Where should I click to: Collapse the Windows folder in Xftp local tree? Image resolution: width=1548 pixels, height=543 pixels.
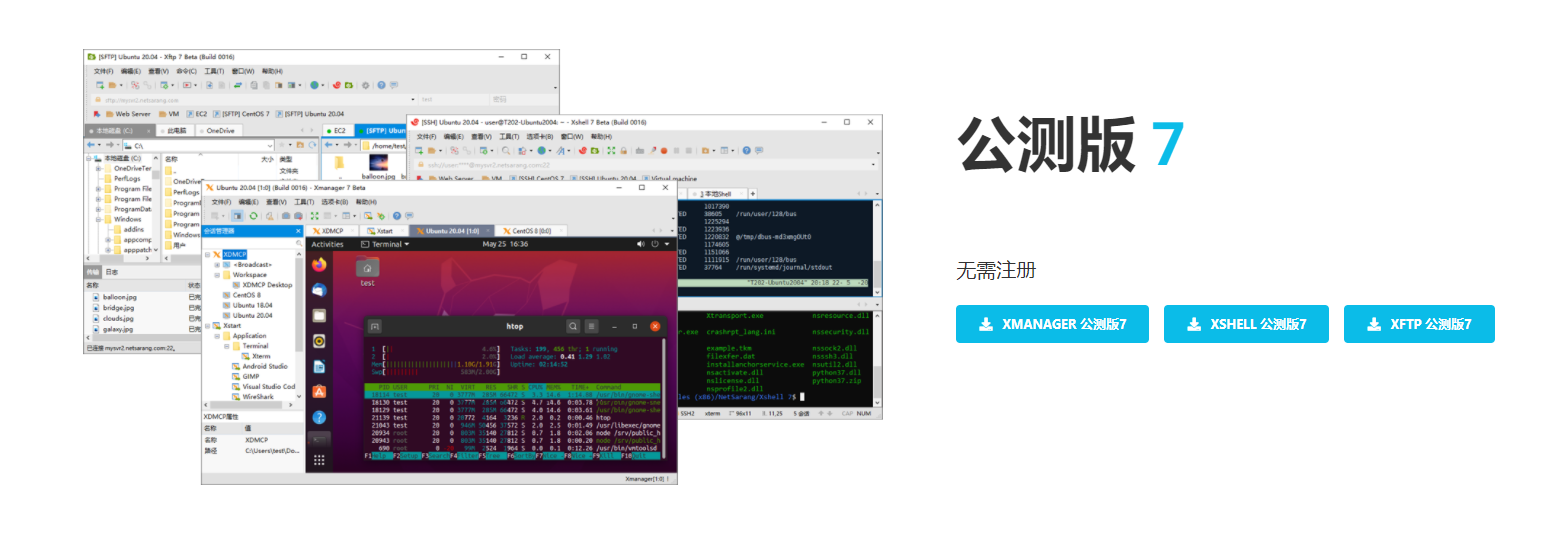[x=99, y=219]
